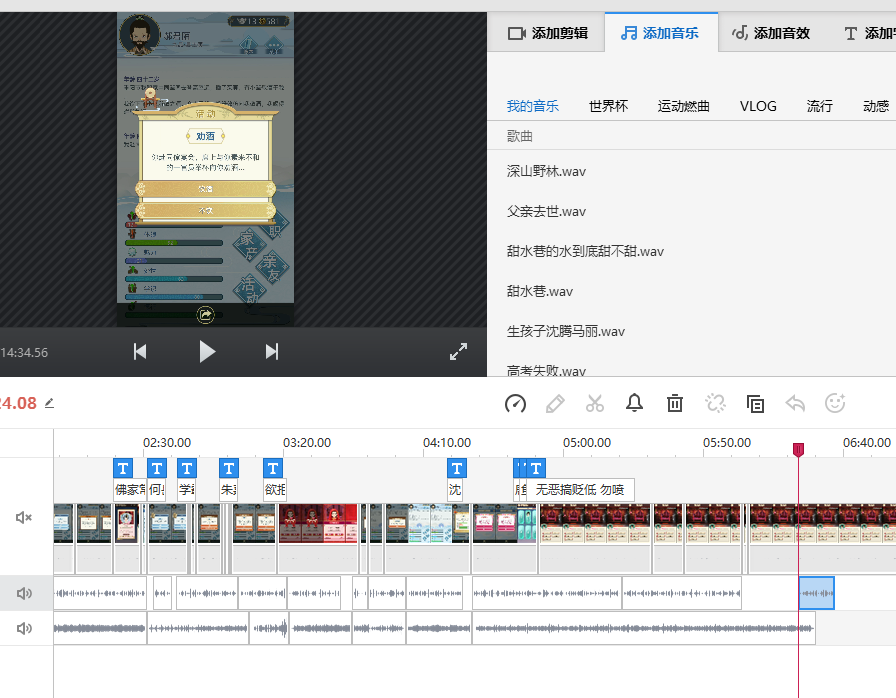Viewport: 896px width, 698px height.
Task: Select song 甜水巷.wav
Action: tap(539, 291)
